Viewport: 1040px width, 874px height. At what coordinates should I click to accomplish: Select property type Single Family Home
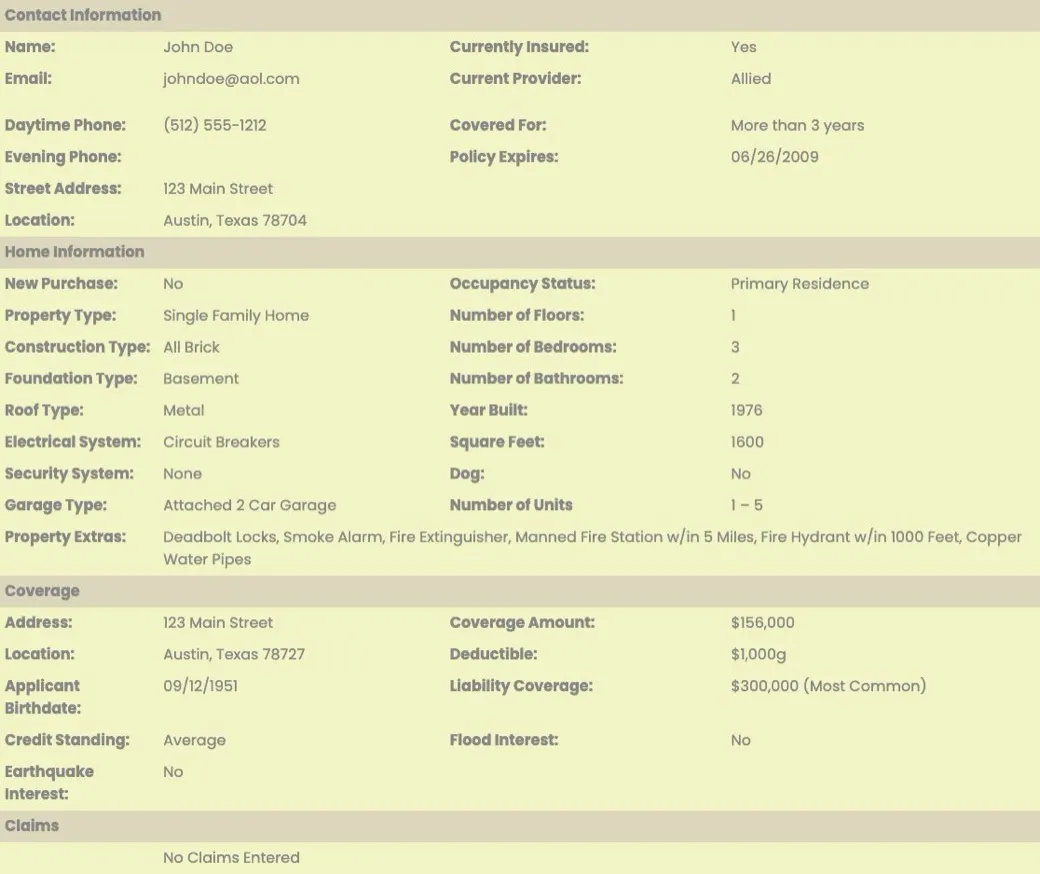236,316
